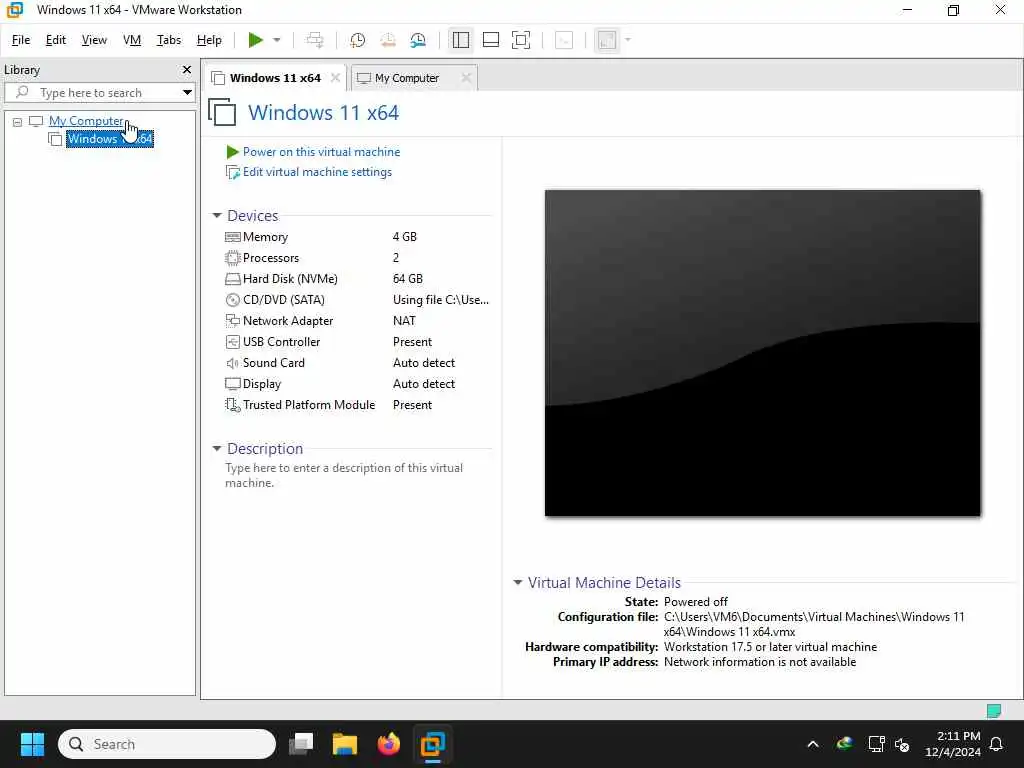This screenshot has width=1024, height=768.
Task: Close the Library panel
Action: pos(187,69)
